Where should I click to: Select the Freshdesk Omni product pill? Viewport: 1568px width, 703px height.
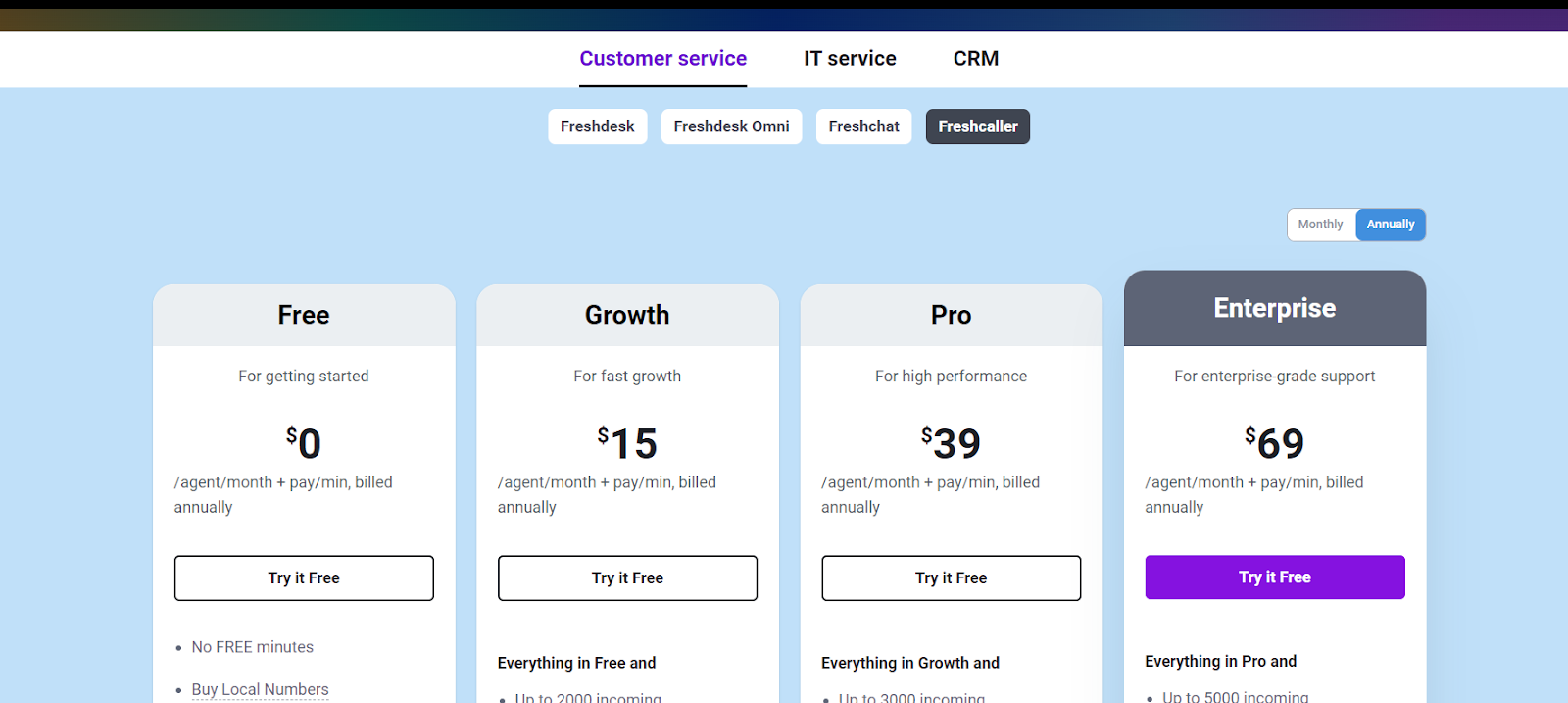(x=731, y=126)
